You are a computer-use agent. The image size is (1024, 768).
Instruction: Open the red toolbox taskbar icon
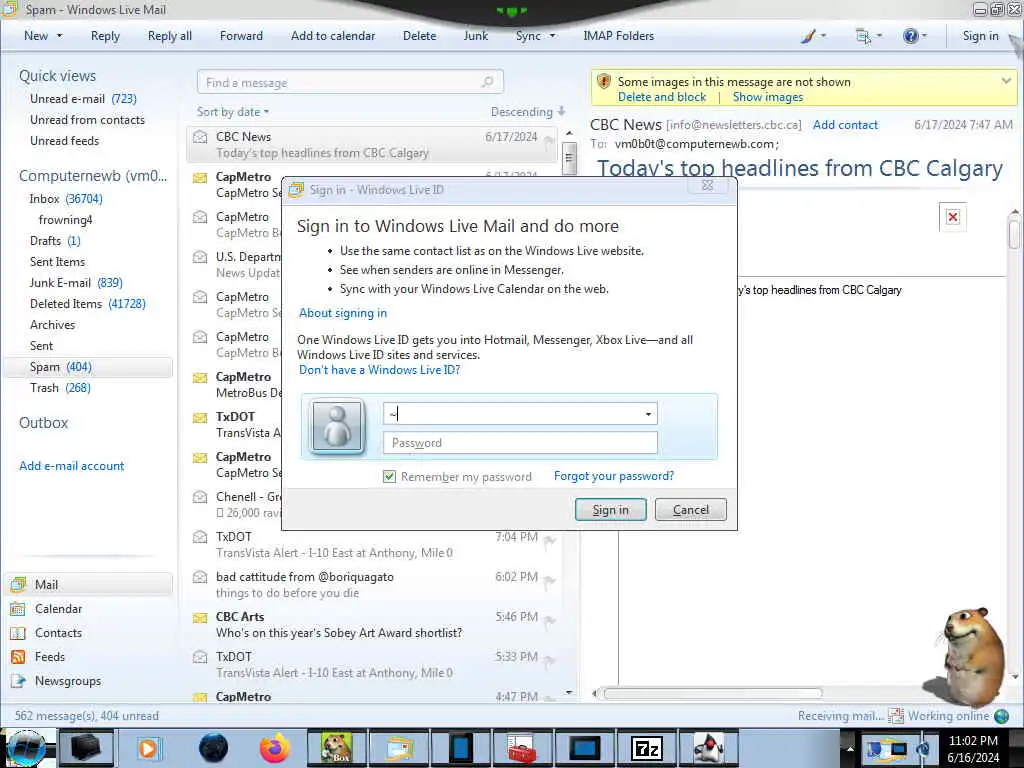click(x=521, y=748)
